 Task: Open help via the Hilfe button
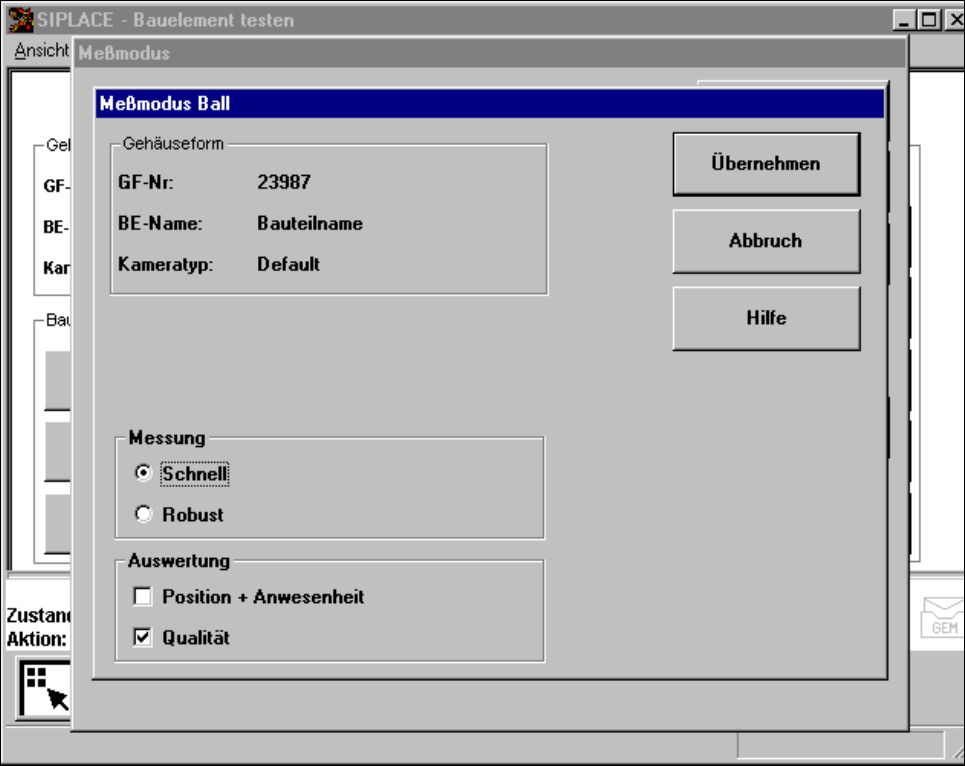tap(766, 319)
